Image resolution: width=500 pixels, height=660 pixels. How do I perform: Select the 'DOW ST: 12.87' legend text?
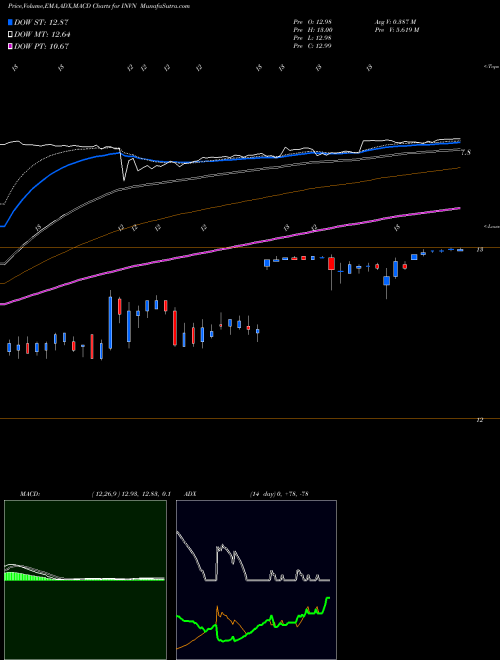coord(41,22)
